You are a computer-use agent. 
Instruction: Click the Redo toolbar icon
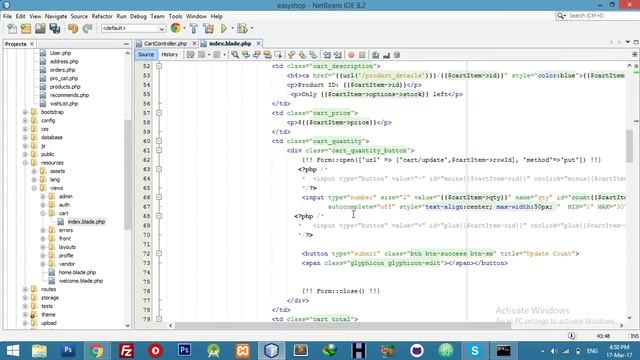(87, 29)
